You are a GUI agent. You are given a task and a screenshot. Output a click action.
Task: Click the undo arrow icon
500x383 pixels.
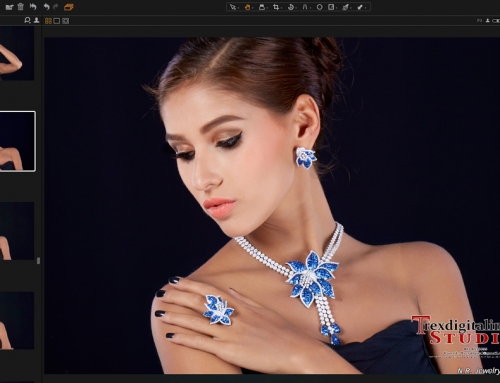[47, 7]
